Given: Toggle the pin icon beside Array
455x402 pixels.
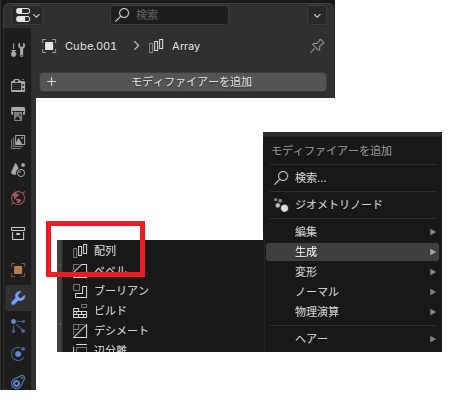Looking at the screenshot, I should [317, 46].
